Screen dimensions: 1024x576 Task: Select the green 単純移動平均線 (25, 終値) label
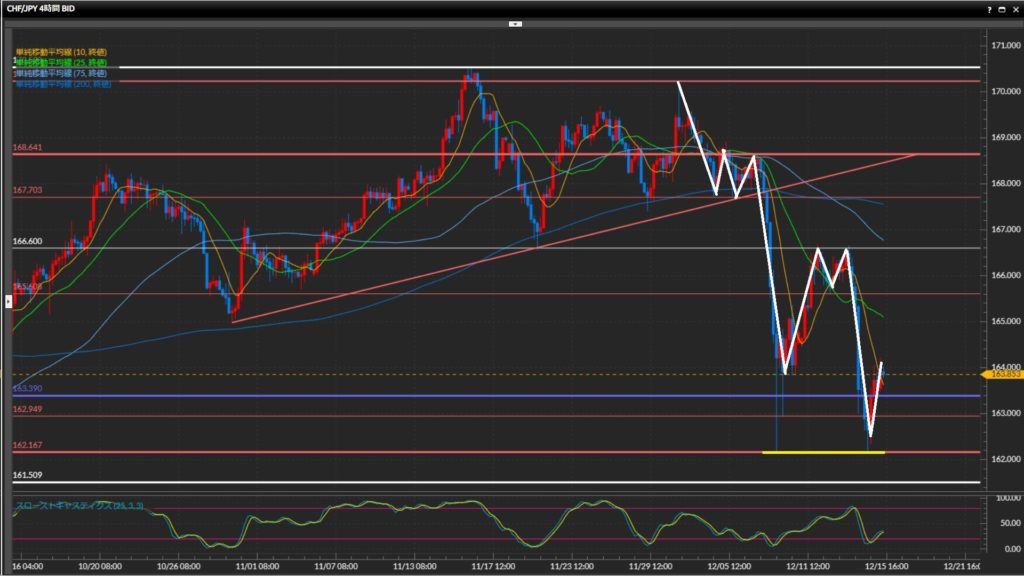(x=61, y=62)
